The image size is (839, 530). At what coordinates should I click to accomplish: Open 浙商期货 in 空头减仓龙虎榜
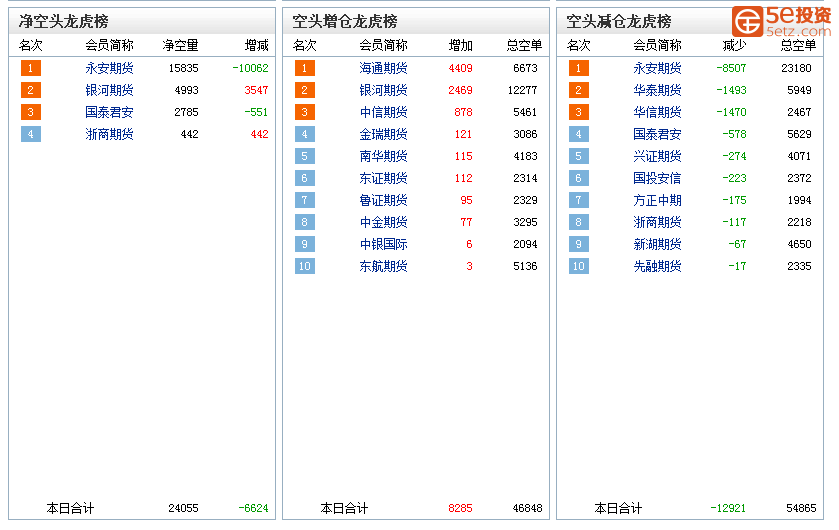point(657,222)
